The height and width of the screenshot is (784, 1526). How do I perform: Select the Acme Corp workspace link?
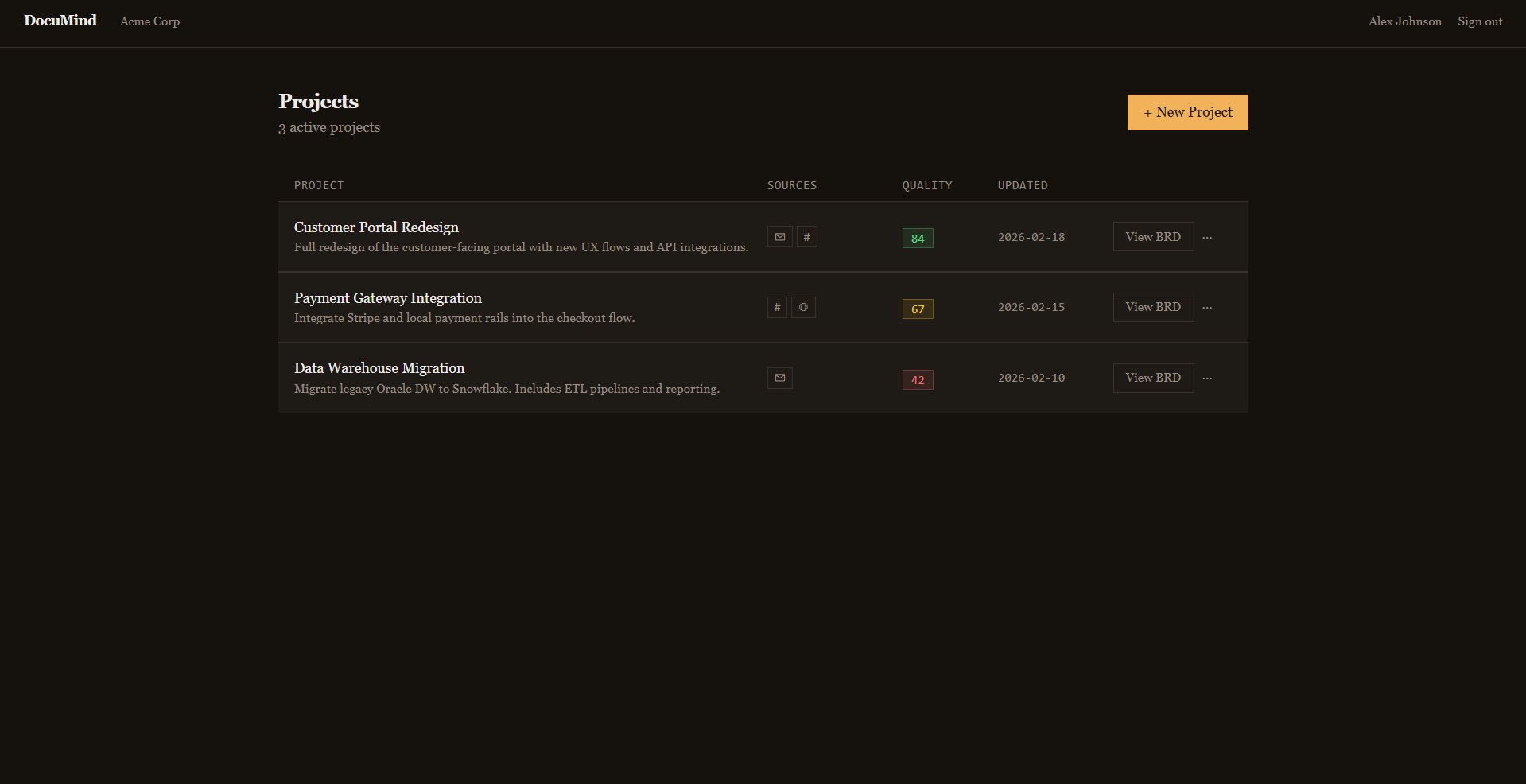(x=149, y=21)
